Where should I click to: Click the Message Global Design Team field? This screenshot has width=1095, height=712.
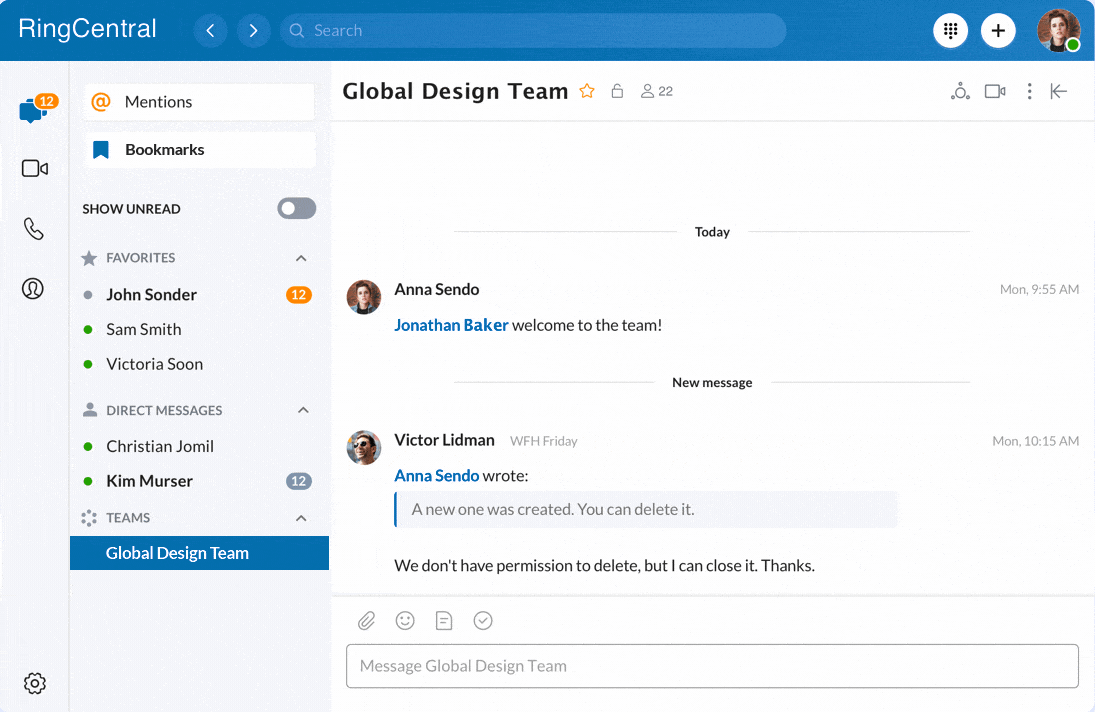pyautogui.click(x=712, y=666)
